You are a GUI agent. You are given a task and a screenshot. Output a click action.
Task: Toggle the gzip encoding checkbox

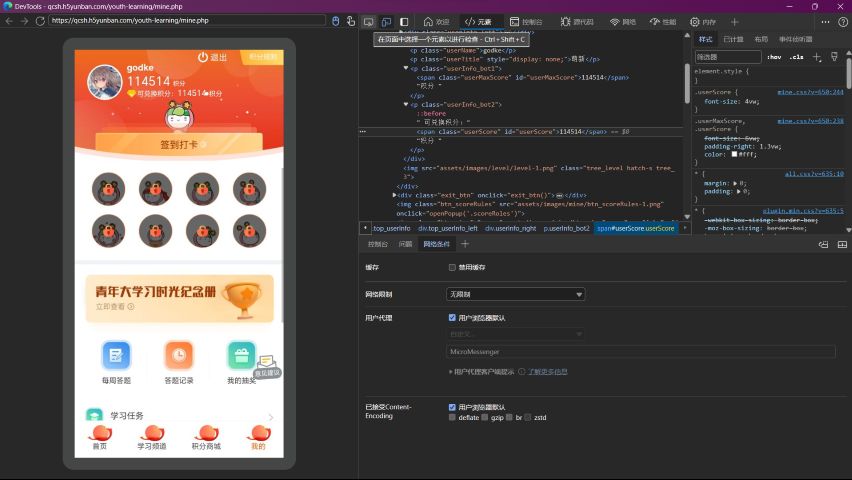click(485, 417)
